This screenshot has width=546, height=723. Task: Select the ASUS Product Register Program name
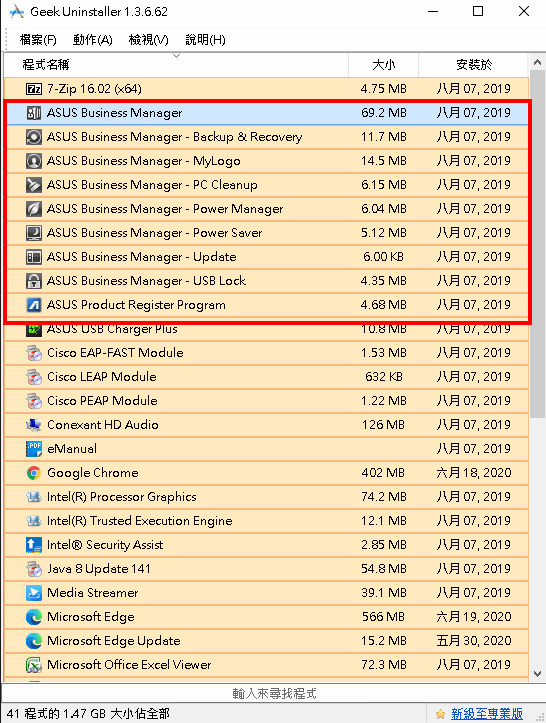coord(136,304)
